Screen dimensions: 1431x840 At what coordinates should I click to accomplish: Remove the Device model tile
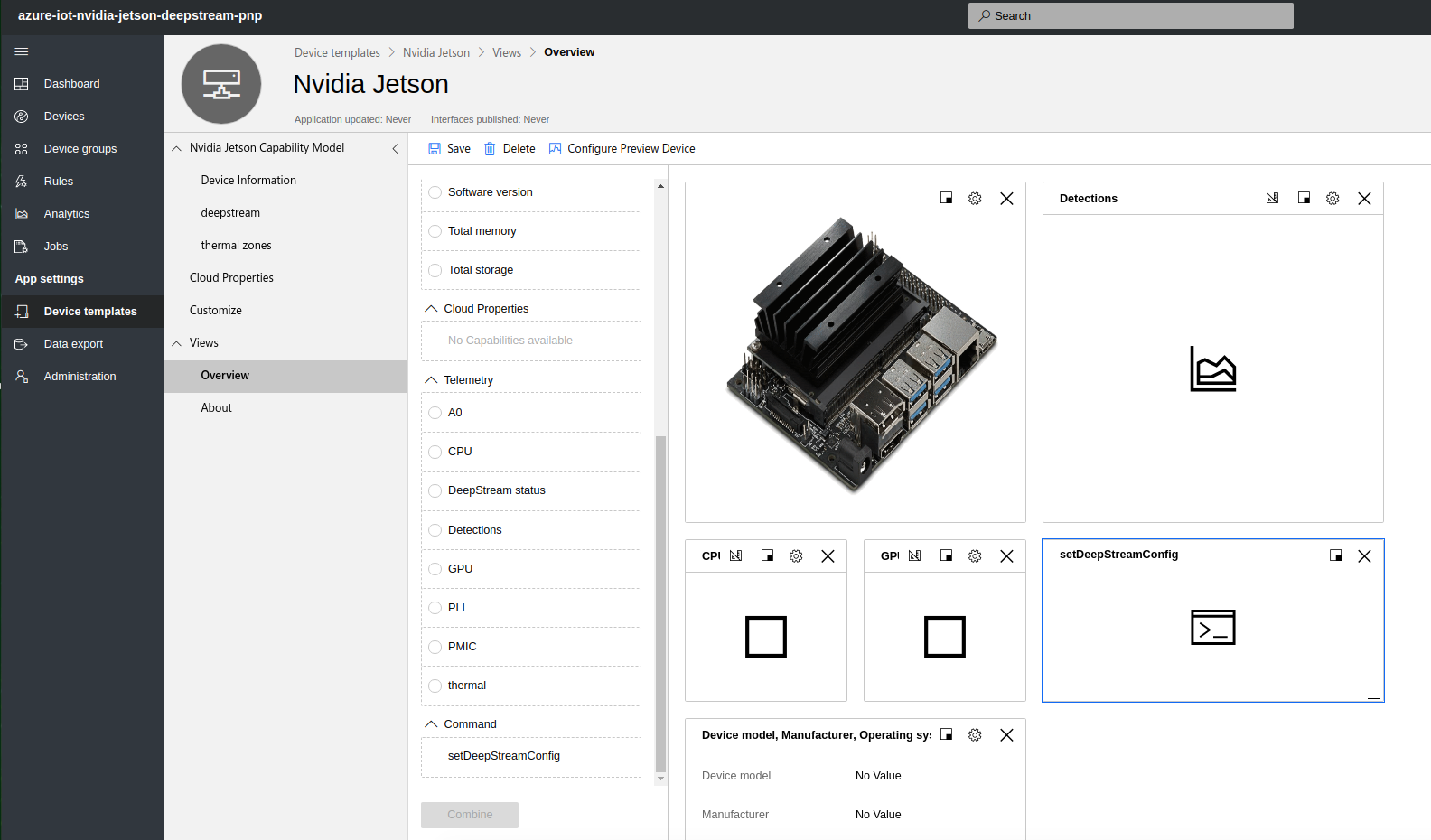pos(1006,735)
